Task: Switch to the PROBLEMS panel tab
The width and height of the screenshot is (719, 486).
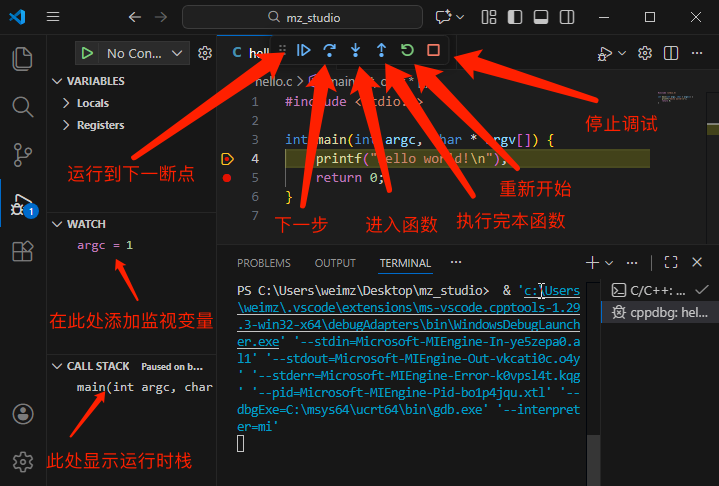Action: coord(264,263)
